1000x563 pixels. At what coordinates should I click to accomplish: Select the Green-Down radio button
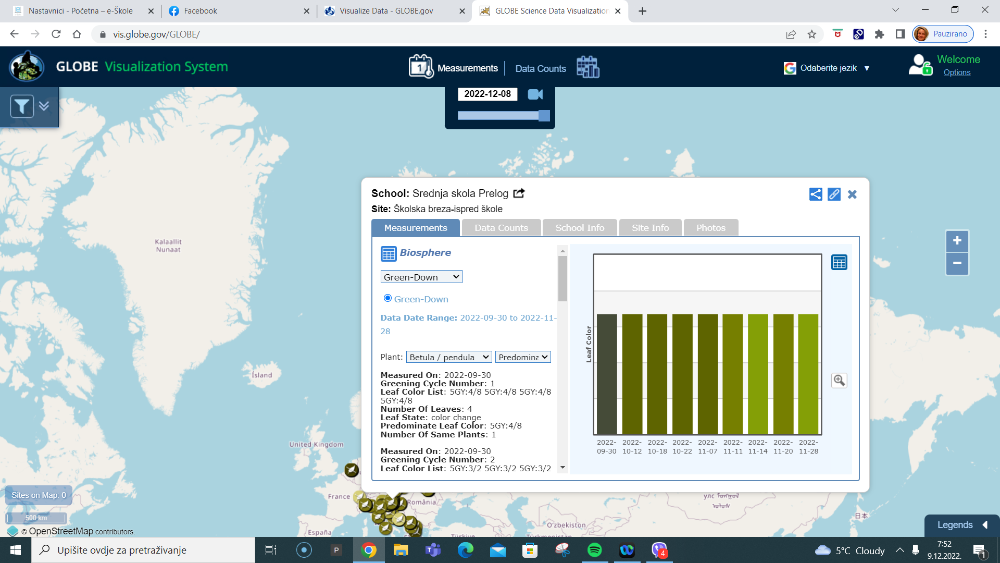pyautogui.click(x=388, y=298)
